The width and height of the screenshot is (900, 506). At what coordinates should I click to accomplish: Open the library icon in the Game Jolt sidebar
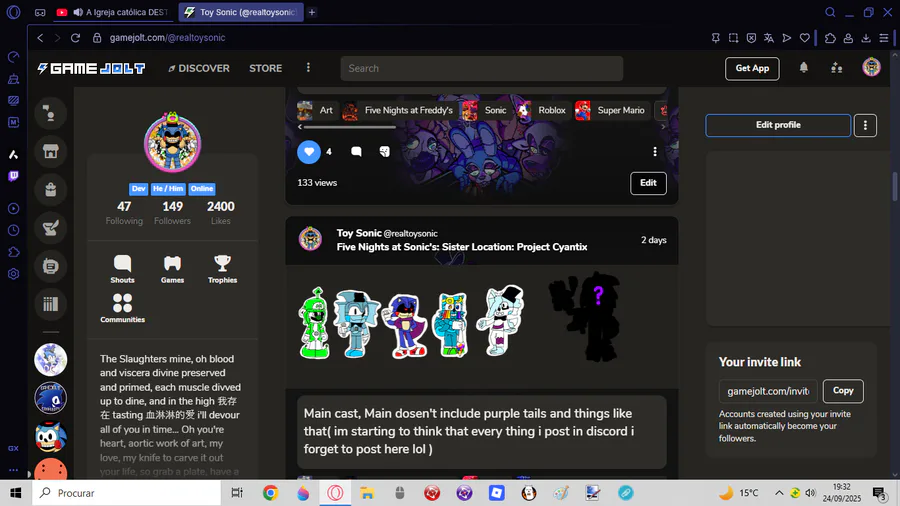click(51, 304)
